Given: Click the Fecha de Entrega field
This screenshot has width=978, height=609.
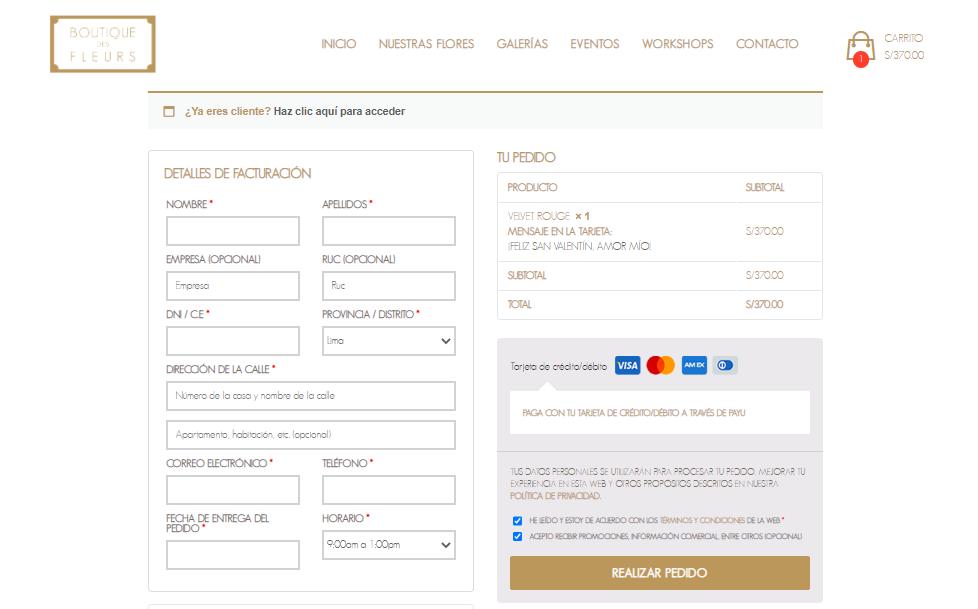Looking at the screenshot, I should 233,555.
